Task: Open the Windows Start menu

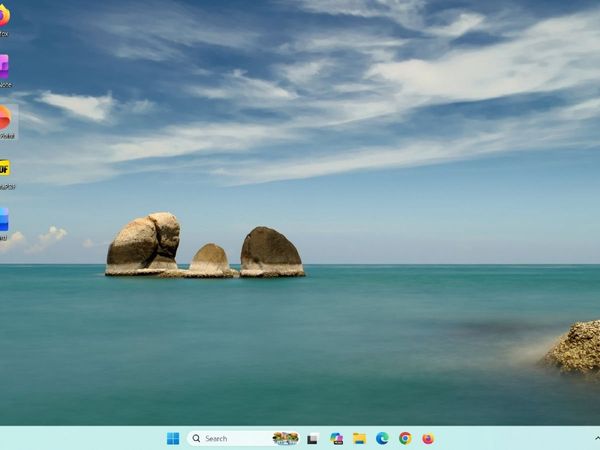Action: point(173,439)
